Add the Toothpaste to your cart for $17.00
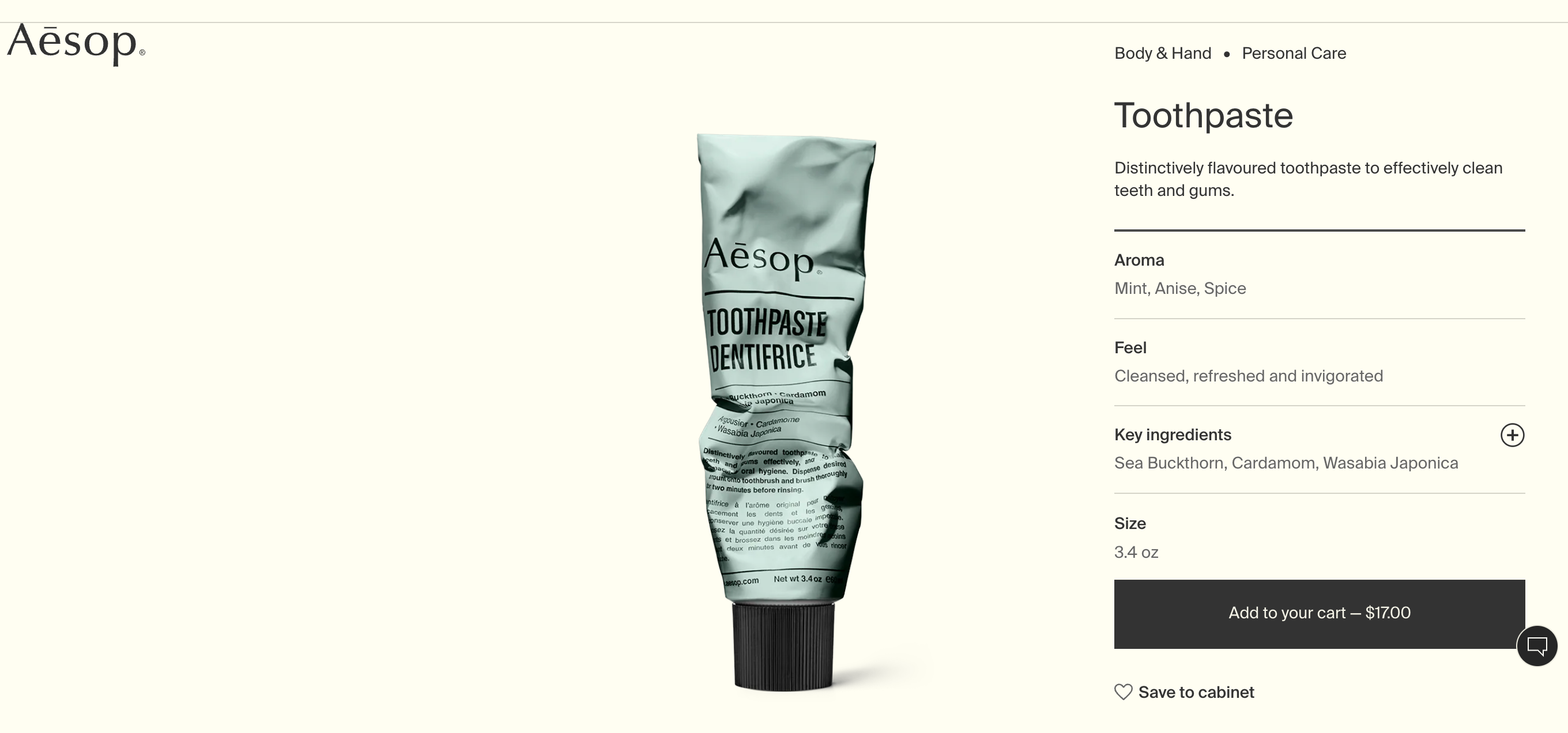The height and width of the screenshot is (733, 1568). pos(1319,614)
